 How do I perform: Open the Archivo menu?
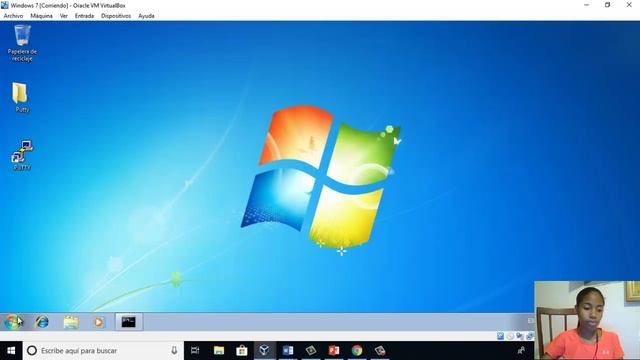pyautogui.click(x=13, y=16)
